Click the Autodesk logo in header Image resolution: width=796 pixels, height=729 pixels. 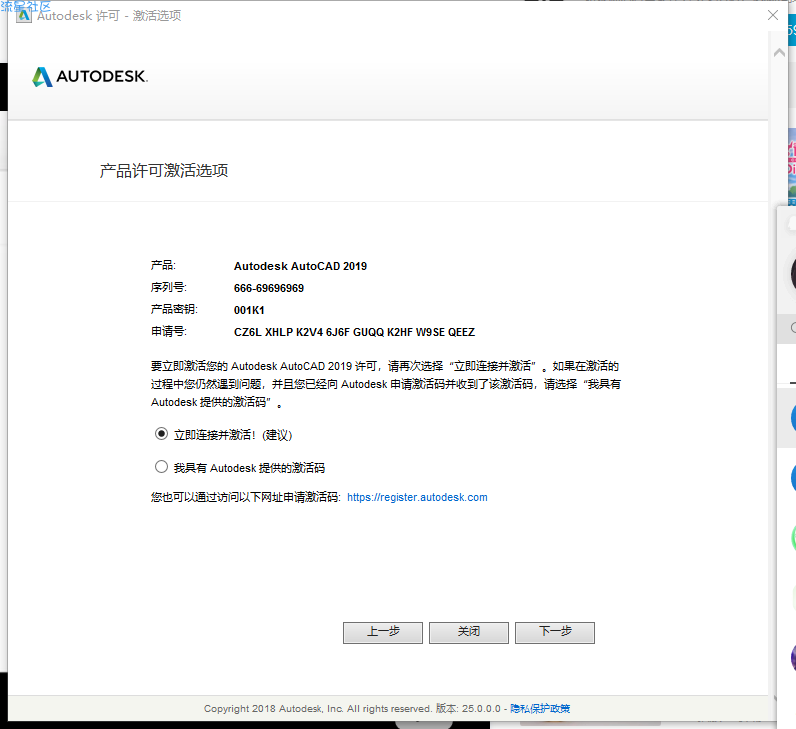[90, 77]
